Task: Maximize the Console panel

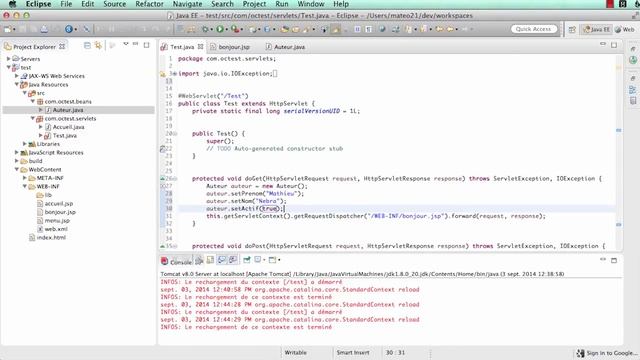Action: click(x=614, y=260)
